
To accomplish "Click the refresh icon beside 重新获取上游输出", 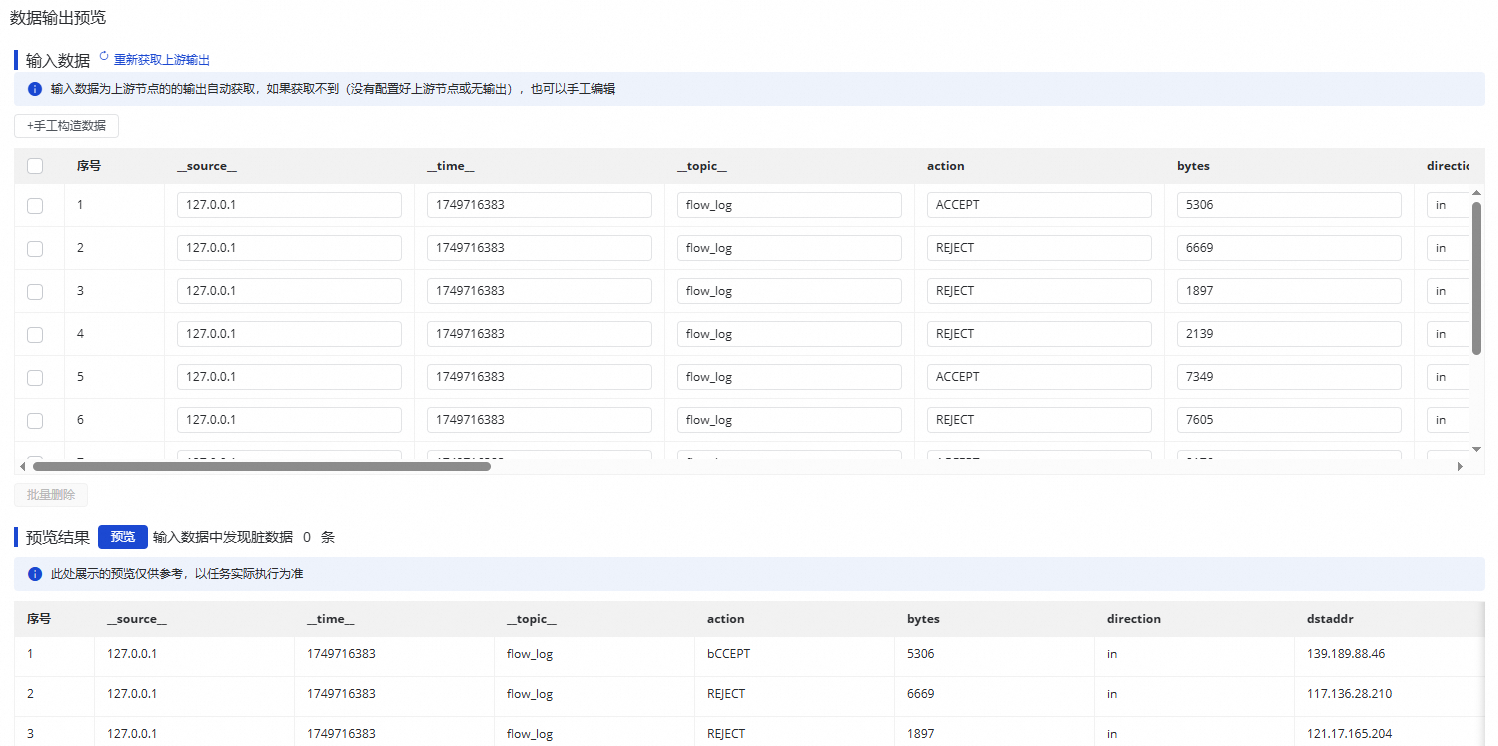I will pyautogui.click(x=104, y=59).
